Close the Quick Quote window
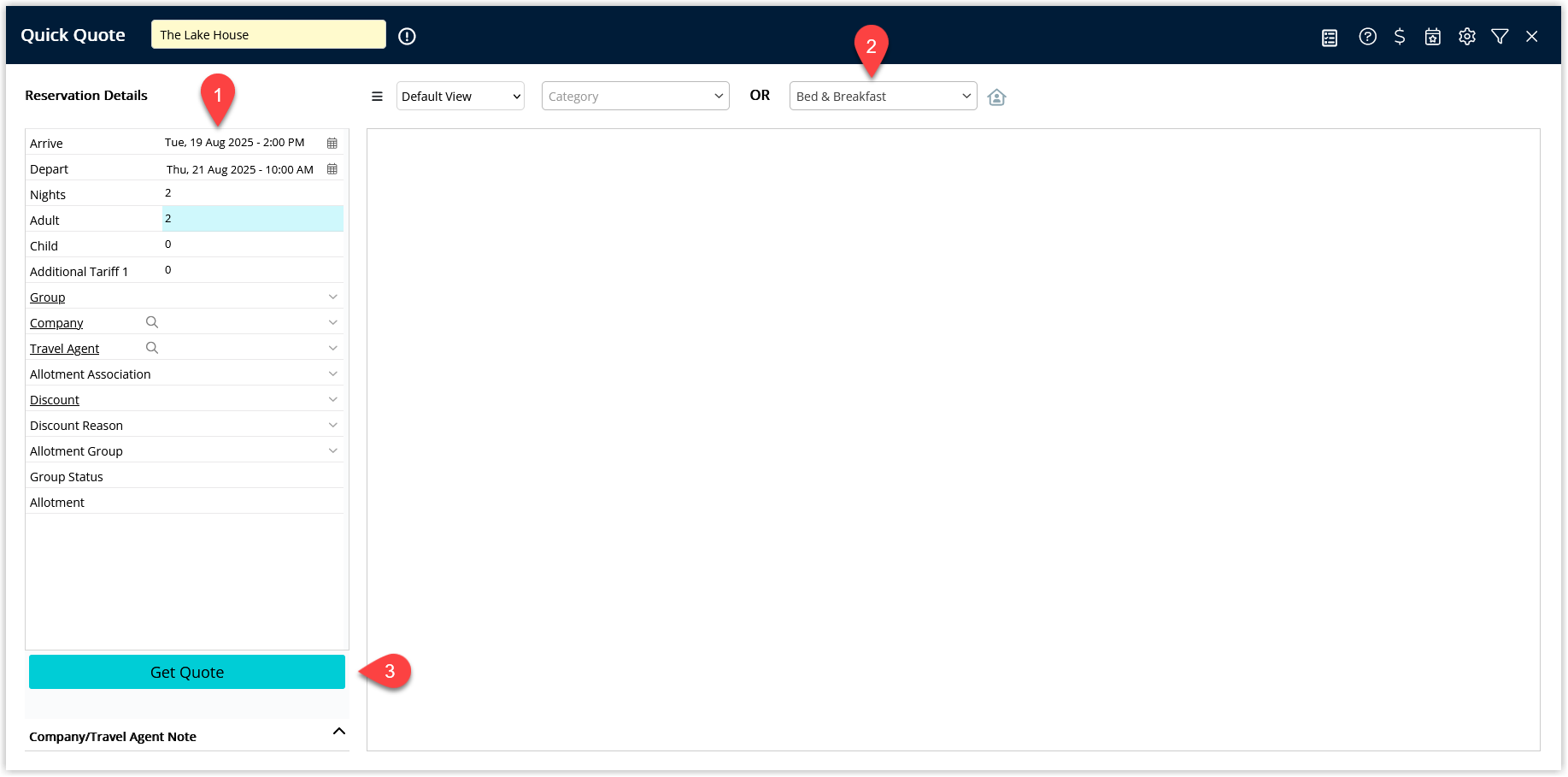 (1532, 36)
